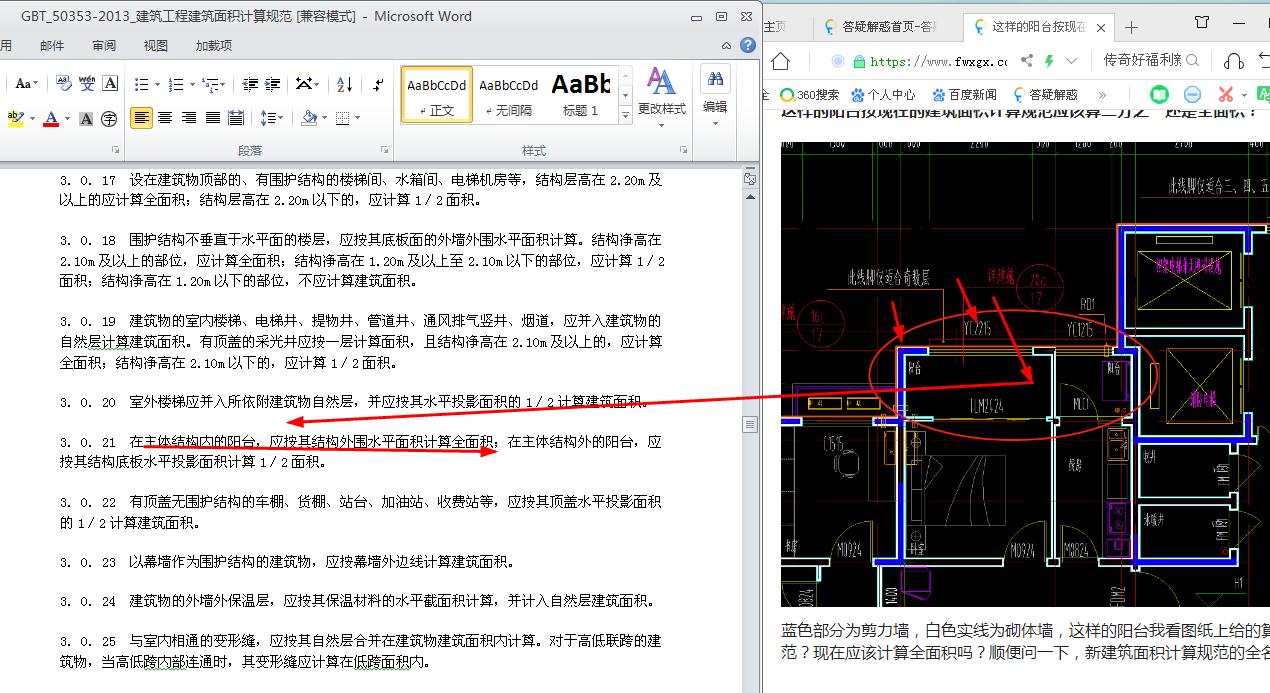Click the Numbering list icon
This screenshot has width=1270, height=693.
tap(176, 84)
